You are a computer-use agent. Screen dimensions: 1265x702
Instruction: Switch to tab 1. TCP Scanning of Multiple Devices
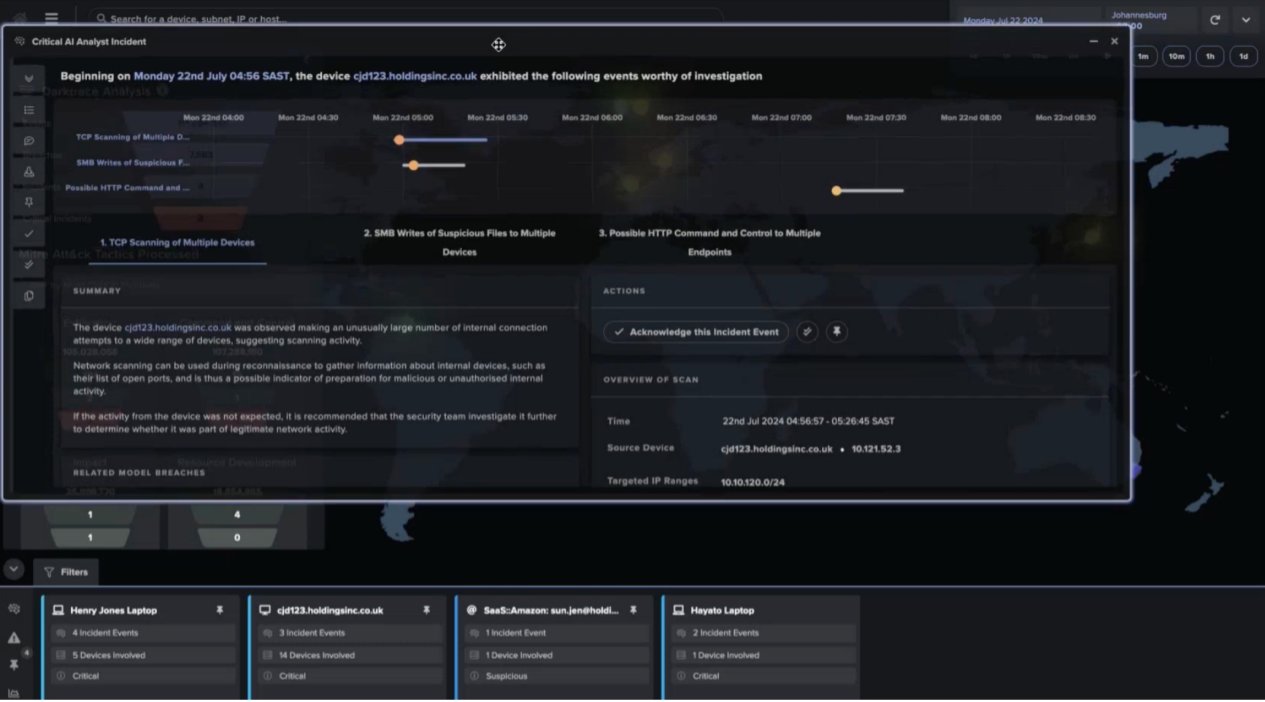coord(177,243)
